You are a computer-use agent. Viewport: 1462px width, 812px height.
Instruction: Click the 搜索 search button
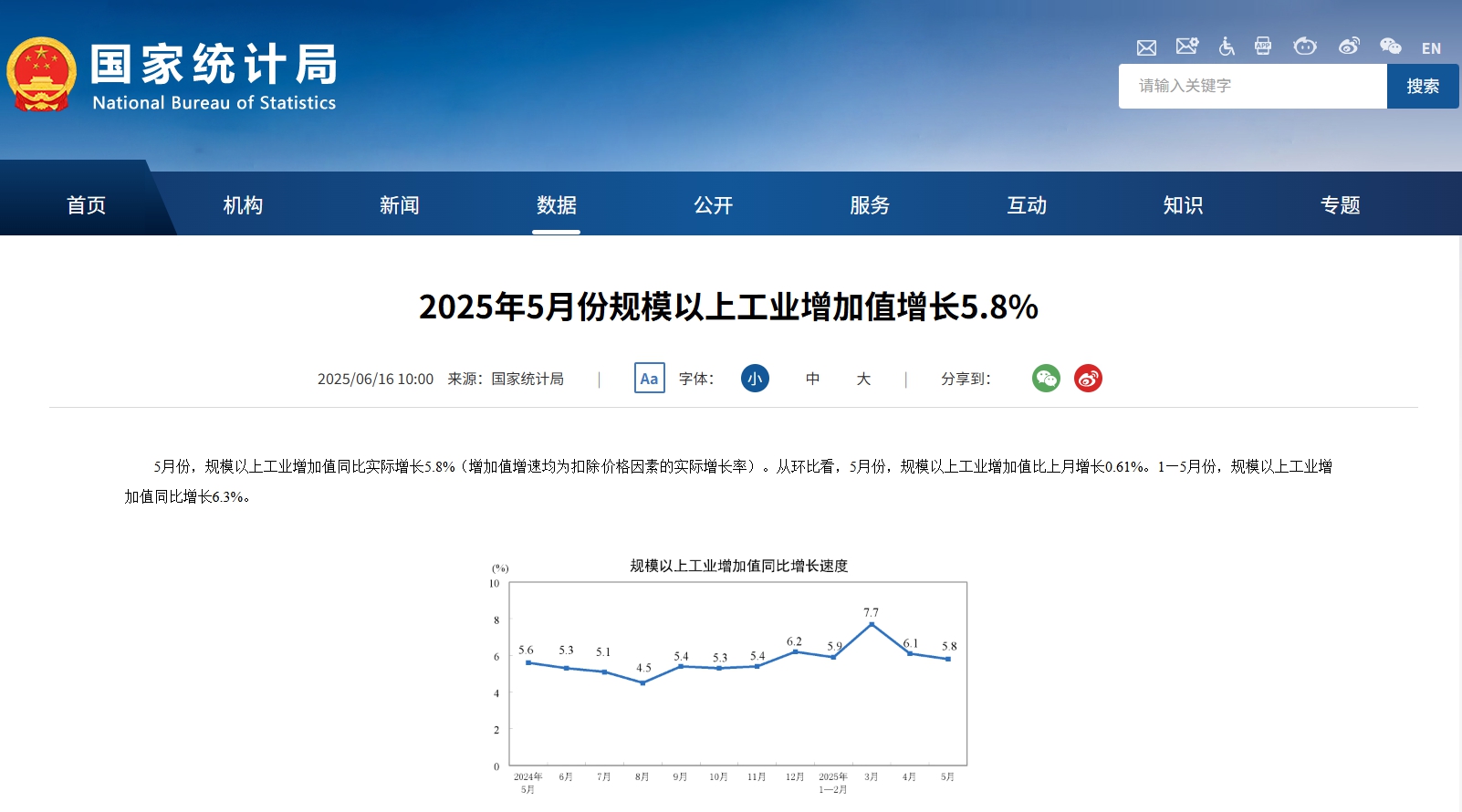[x=1422, y=87]
